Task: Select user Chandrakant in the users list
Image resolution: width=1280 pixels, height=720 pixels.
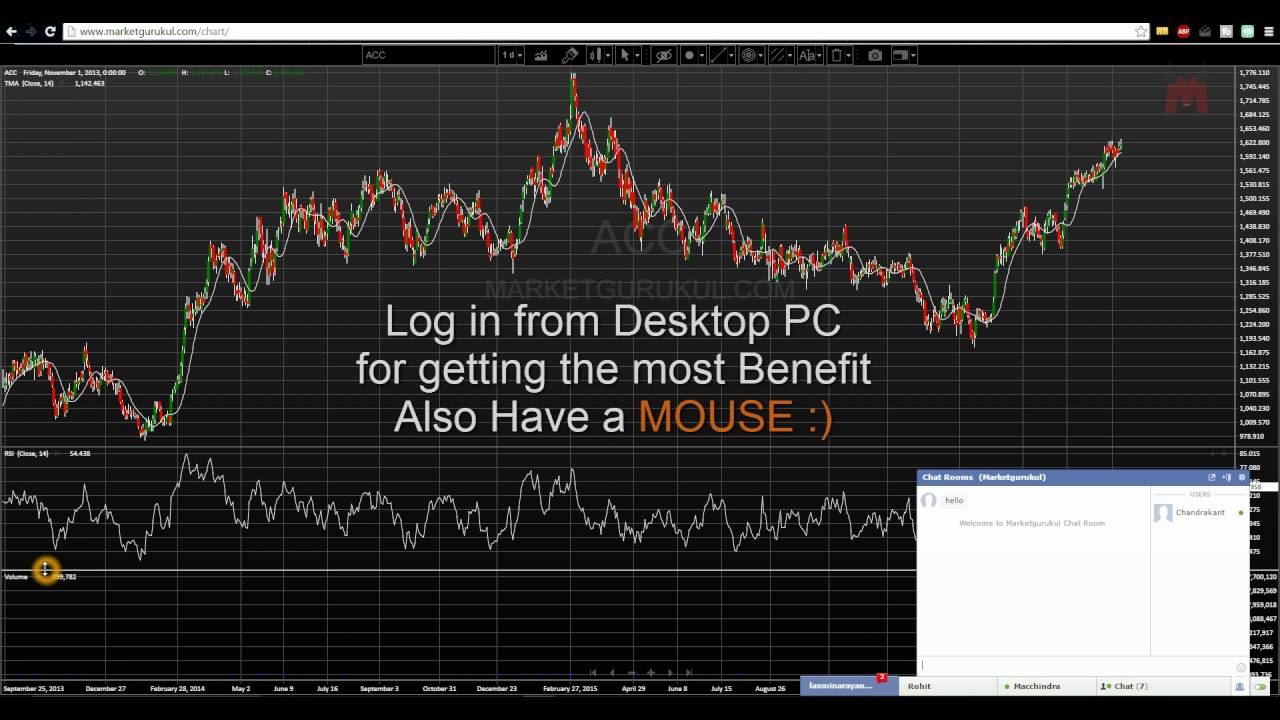Action: coord(1200,513)
